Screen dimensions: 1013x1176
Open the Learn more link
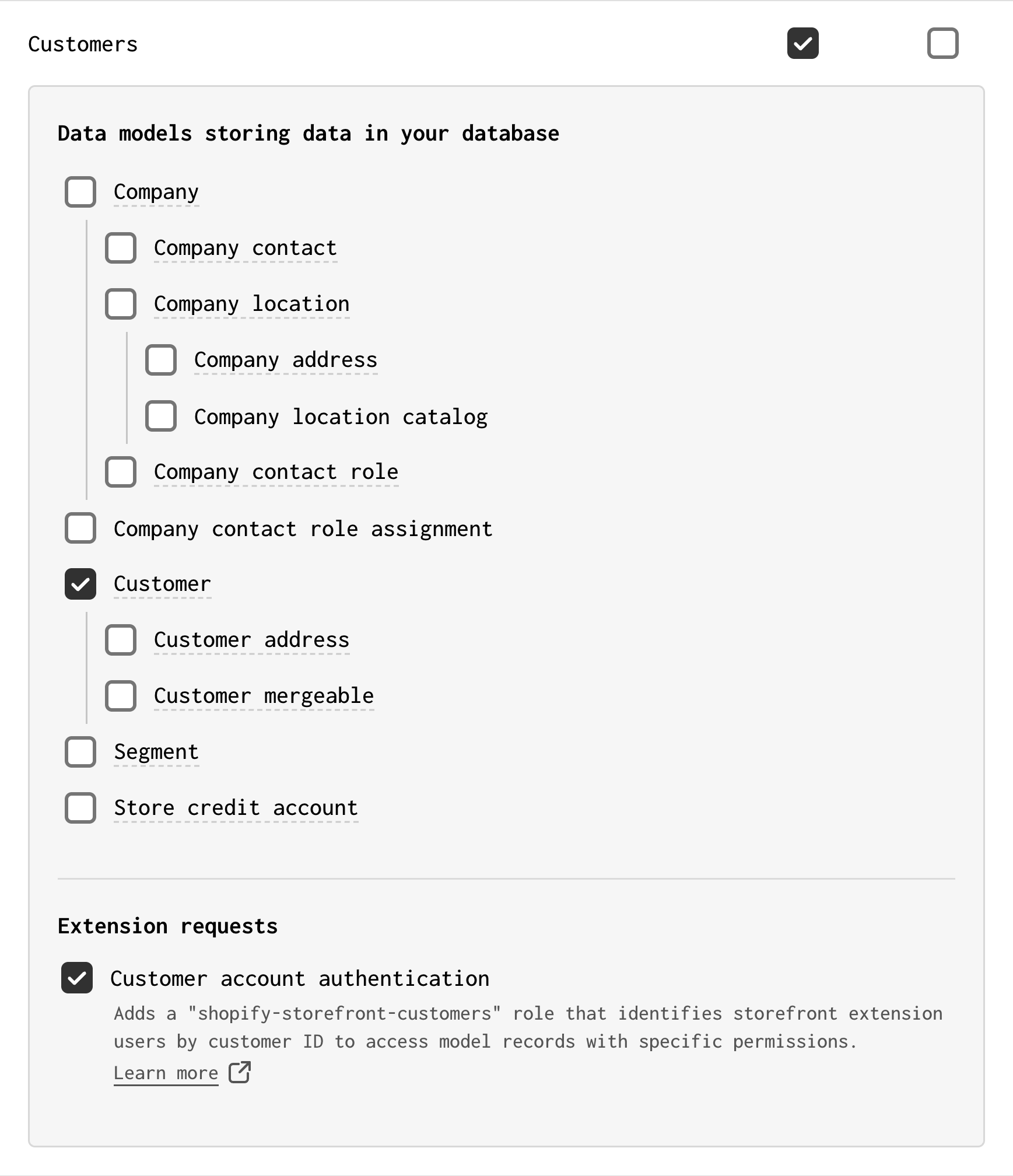(x=165, y=1073)
